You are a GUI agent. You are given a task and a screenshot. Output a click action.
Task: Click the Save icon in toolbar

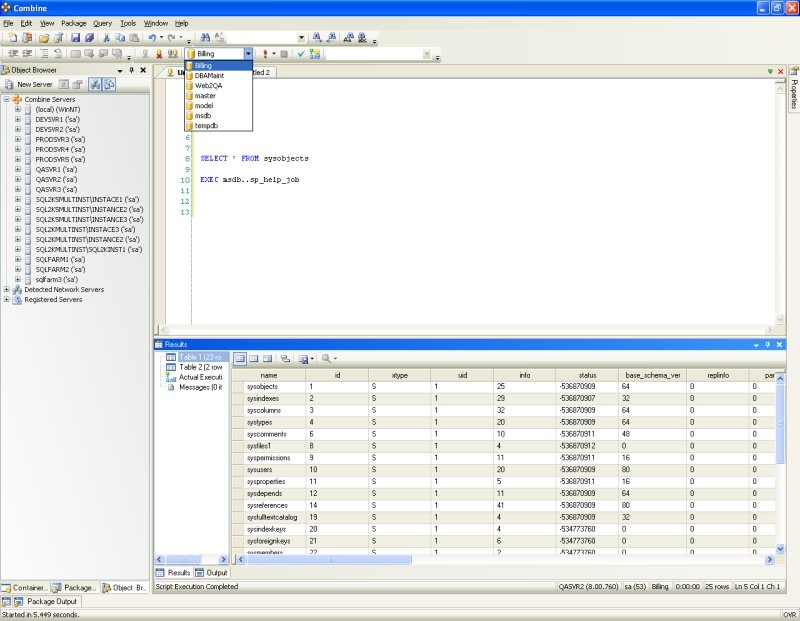(x=75, y=38)
